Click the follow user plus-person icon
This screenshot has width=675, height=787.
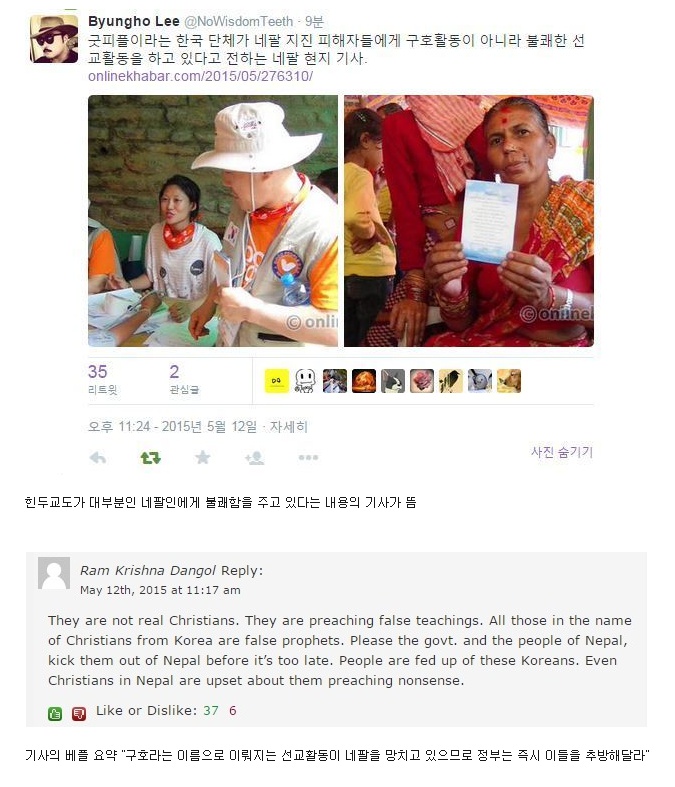255,457
